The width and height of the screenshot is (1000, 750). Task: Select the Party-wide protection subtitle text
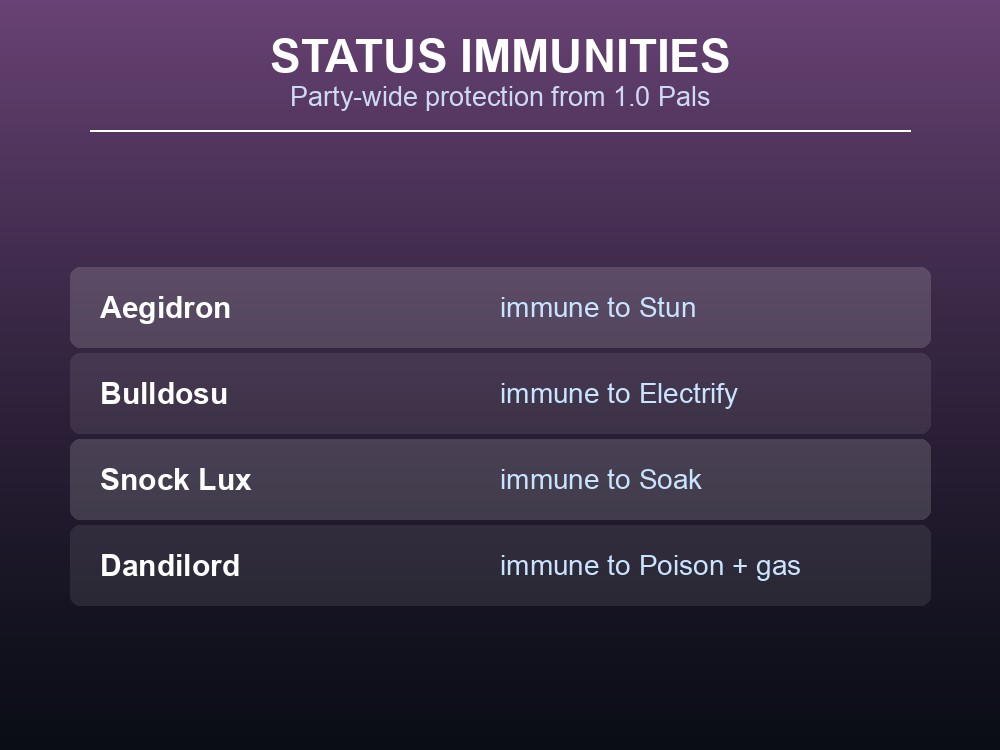click(x=499, y=97)
